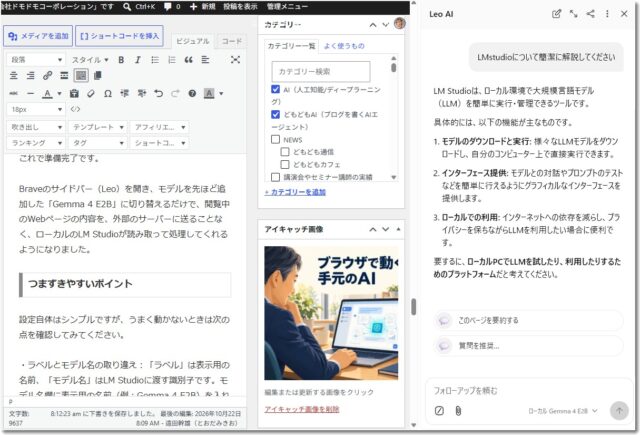Toggle bold formatting in the editor toolbar
Viewport: 640px width, 435px height.
(121, 60)
